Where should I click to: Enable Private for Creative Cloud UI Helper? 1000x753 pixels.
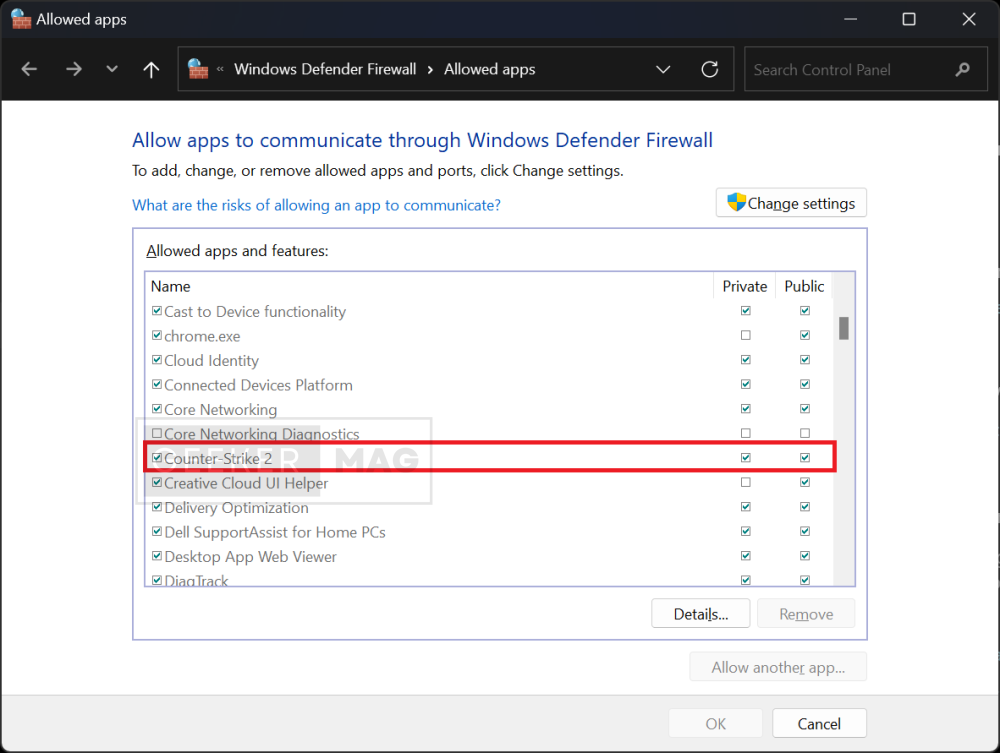point(746,482)
